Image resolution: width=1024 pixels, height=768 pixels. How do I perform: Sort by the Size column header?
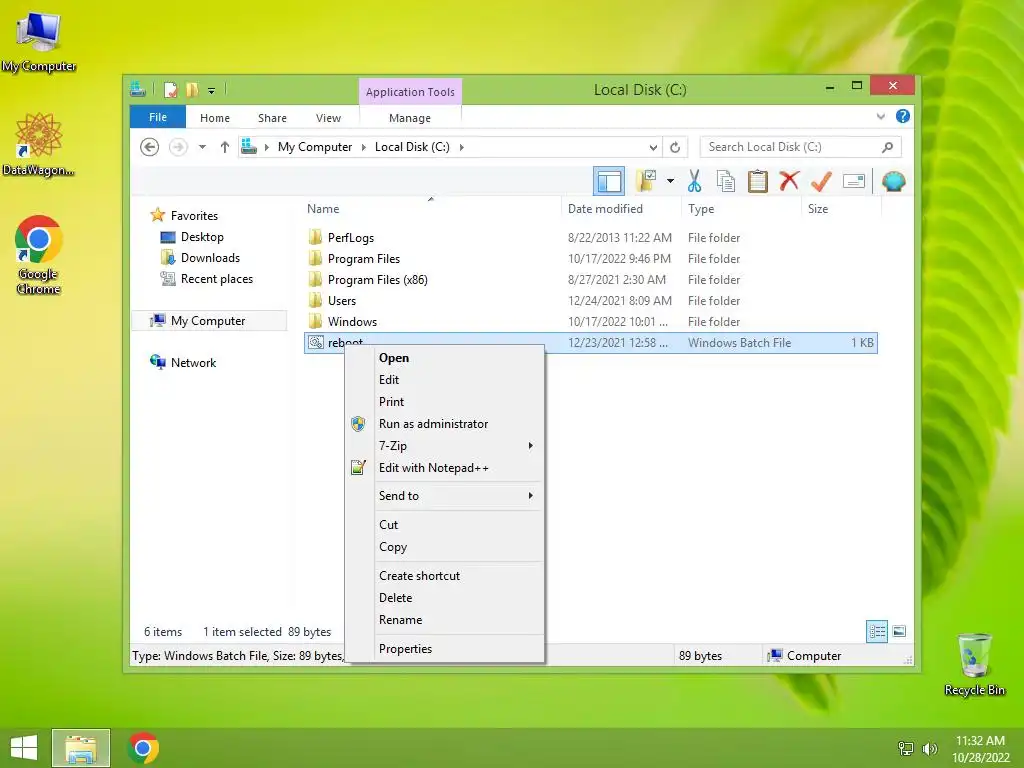(841, 209)
